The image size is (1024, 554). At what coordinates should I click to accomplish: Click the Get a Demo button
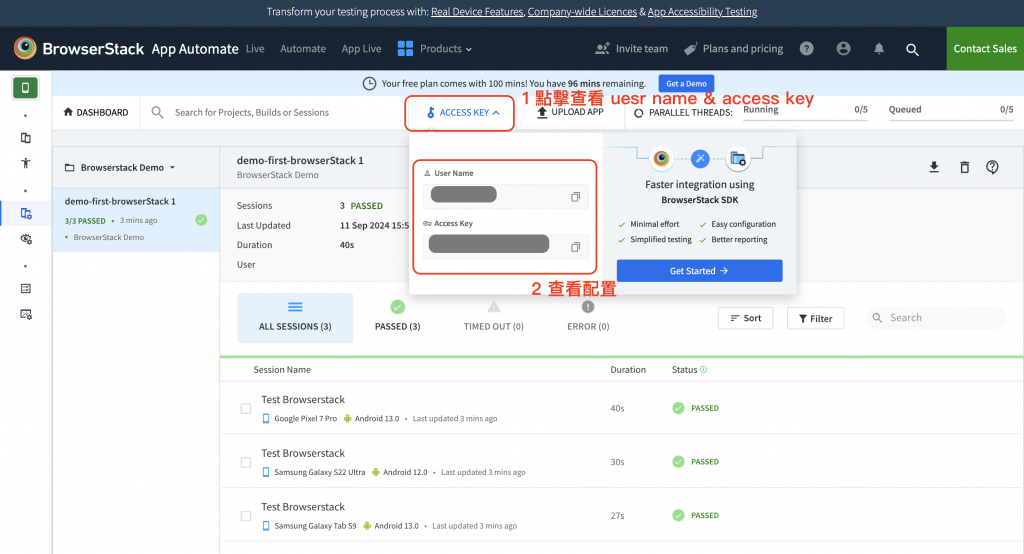click(686, 84)
